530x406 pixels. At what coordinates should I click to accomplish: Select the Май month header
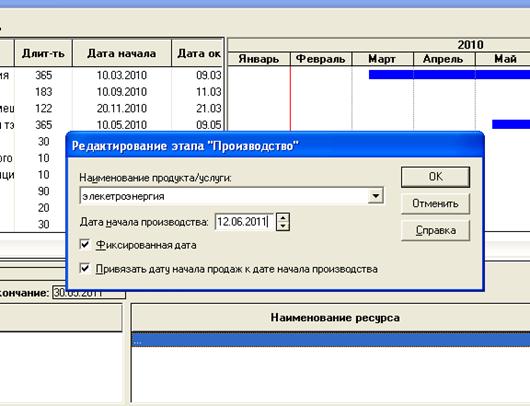point(503,59)
